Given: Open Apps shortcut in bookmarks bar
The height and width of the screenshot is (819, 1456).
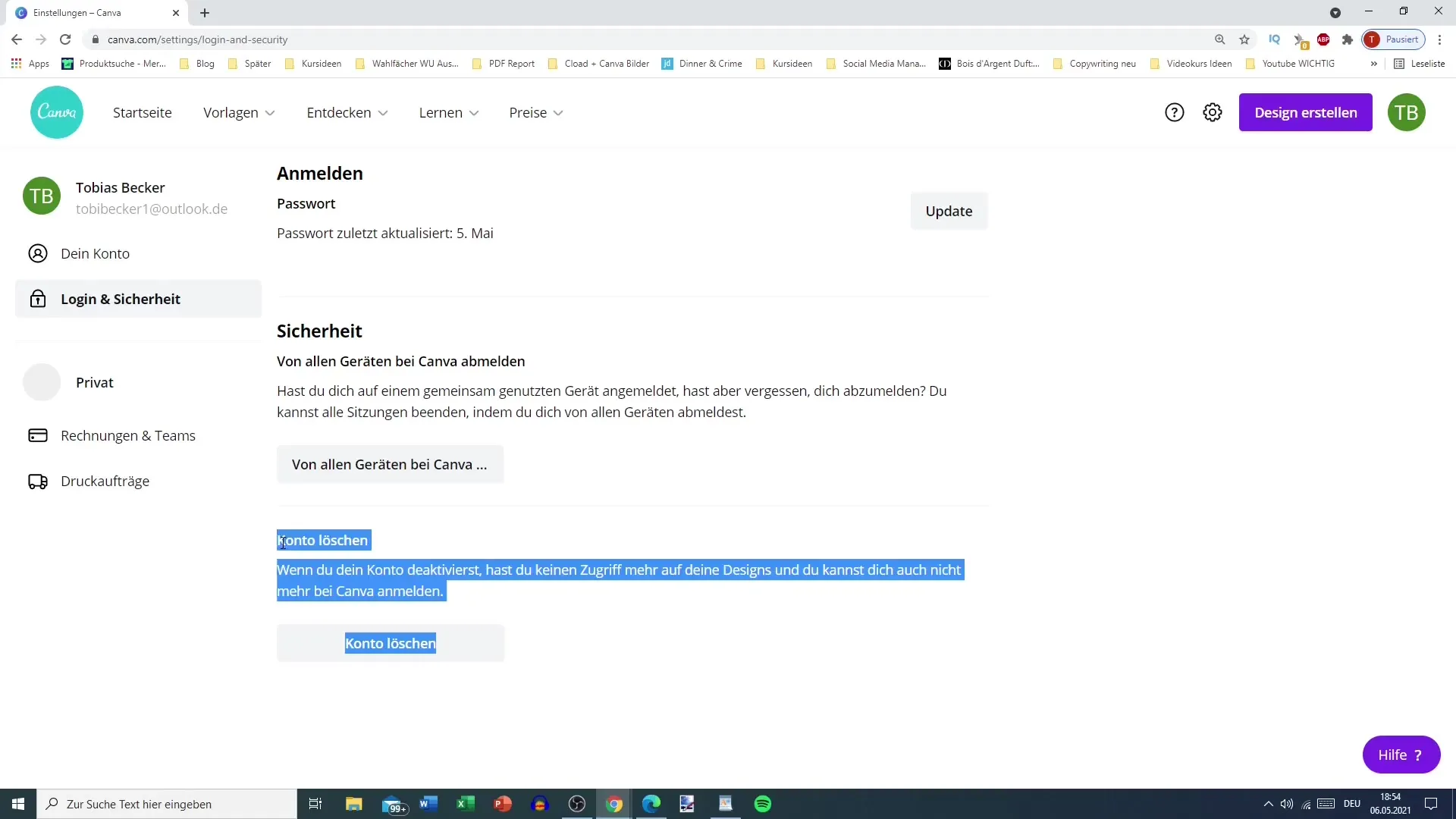Looking at the screenshot, I should coord(30,64).
